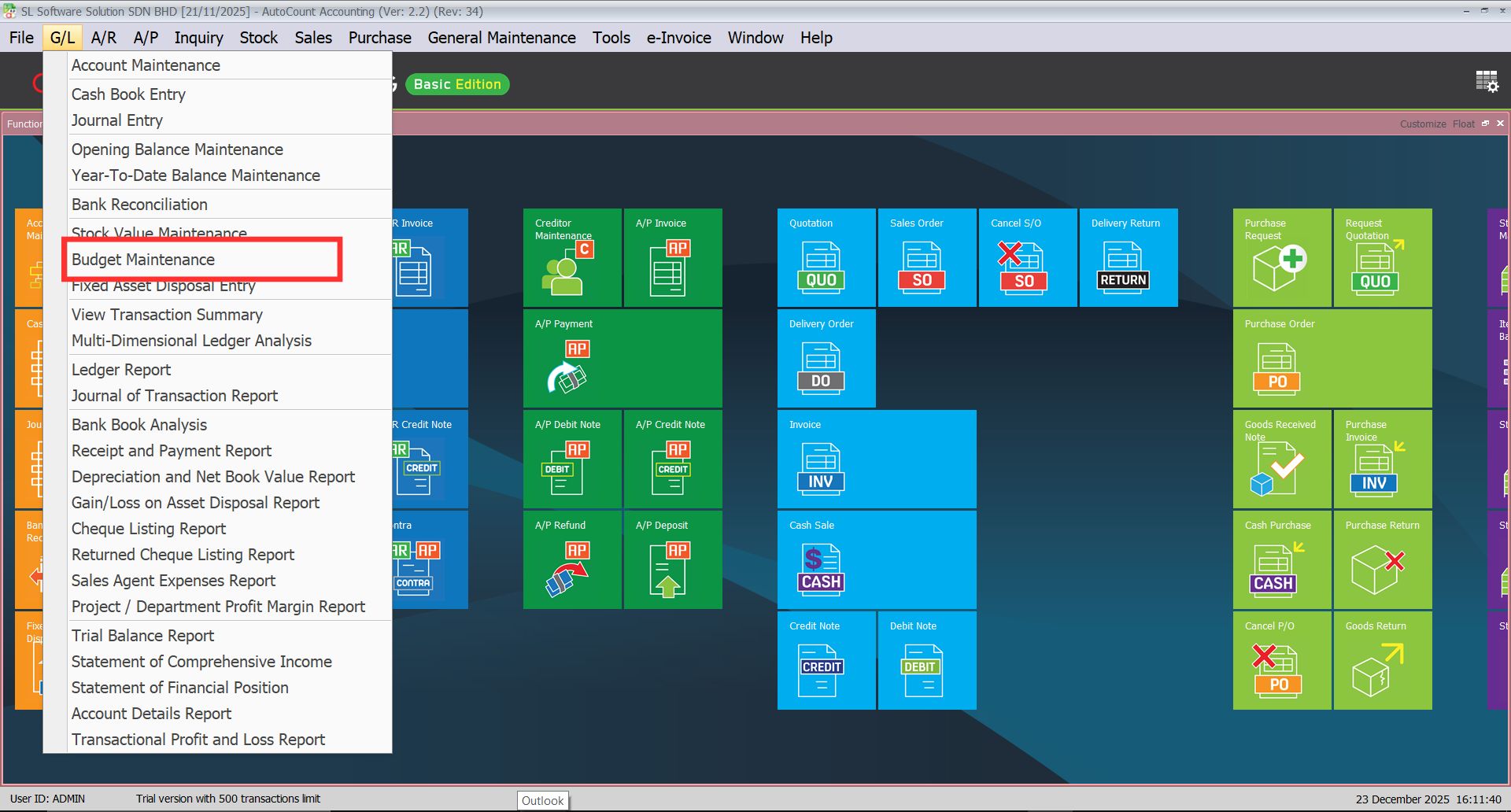Click the layout settings grid icon

pyautogui.click(x=1487, y=82)
